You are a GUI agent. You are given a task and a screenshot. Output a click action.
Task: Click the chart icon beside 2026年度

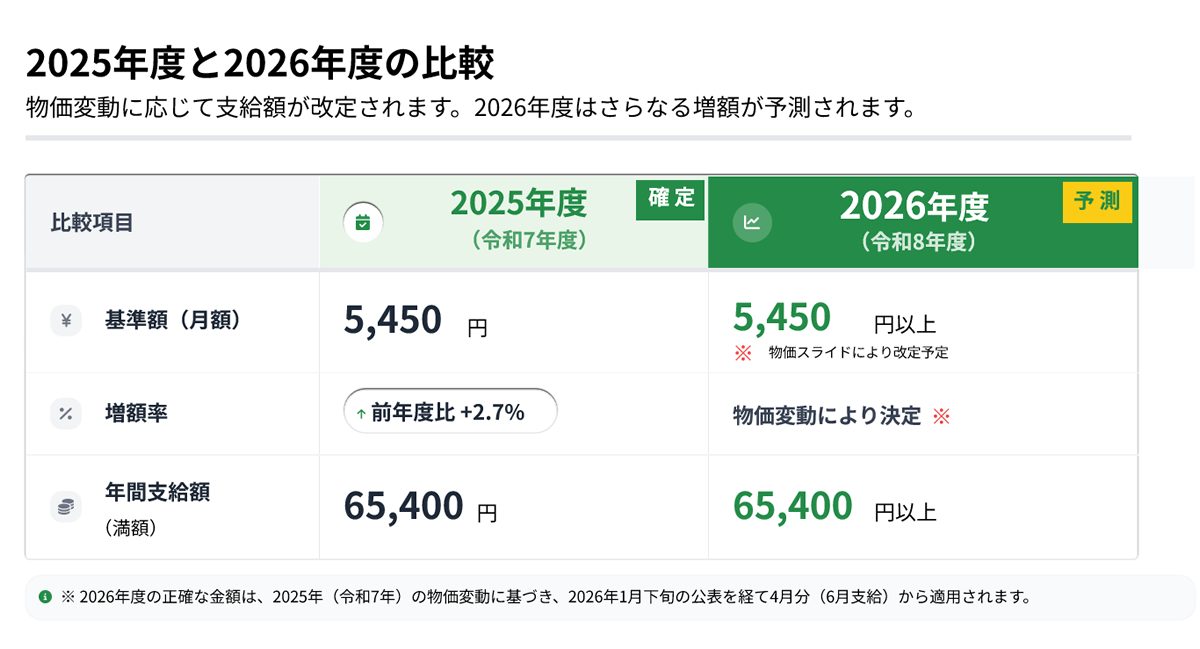(x=752, y=222)
